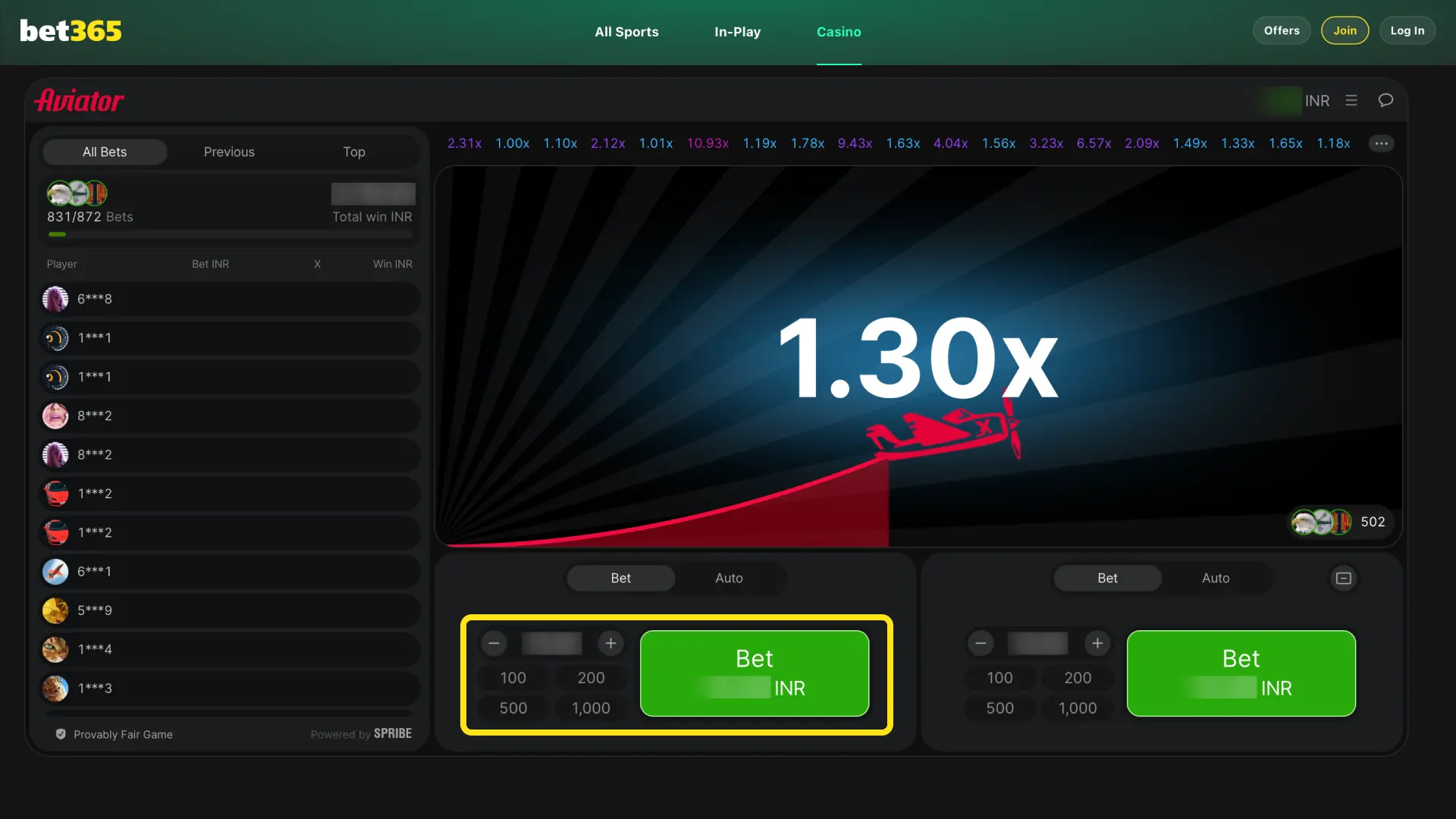Image resolution: width=1456 pixels, height=819 pixels.
Task: Click the Join button
Action: [1345, 30]
